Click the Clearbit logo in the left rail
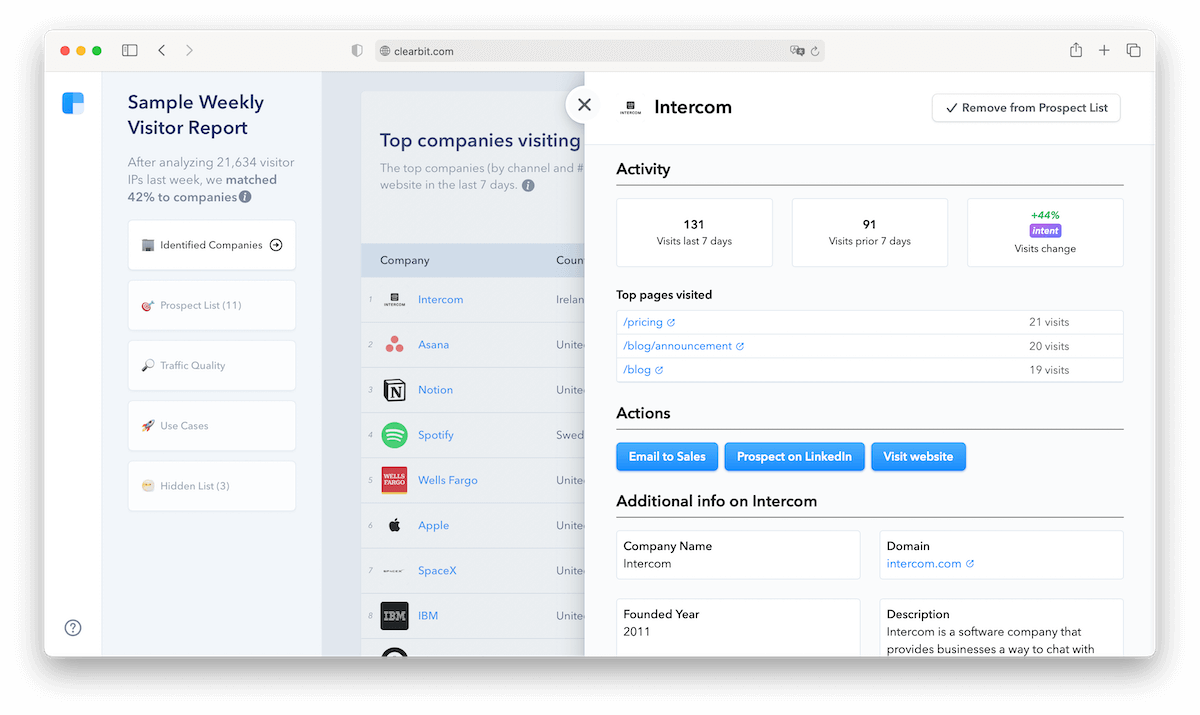 (73, 103)
